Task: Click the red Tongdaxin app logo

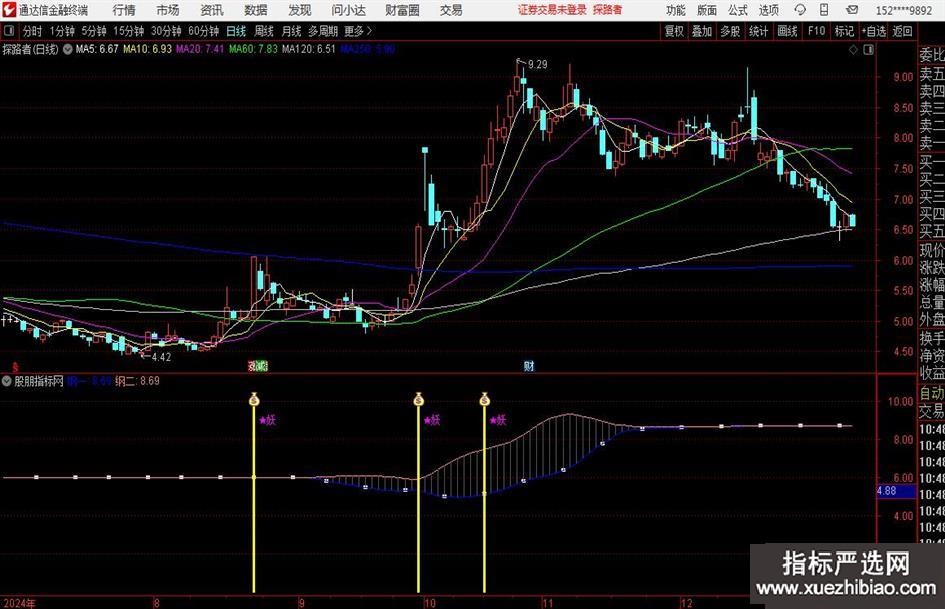Action: (8, 10)
